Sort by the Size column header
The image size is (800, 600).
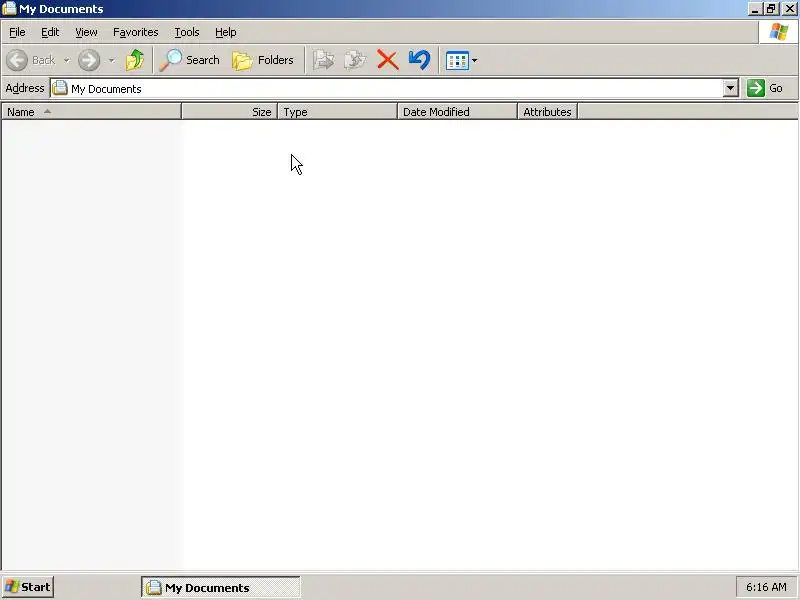[x=230, y=112]
